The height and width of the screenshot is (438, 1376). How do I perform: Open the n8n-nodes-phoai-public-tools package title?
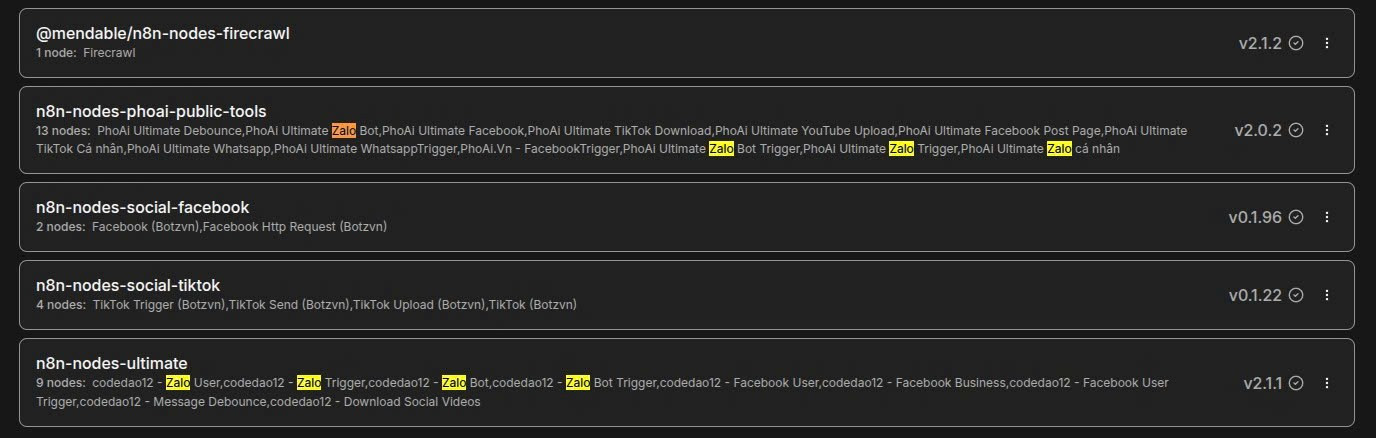coord(151,111)
